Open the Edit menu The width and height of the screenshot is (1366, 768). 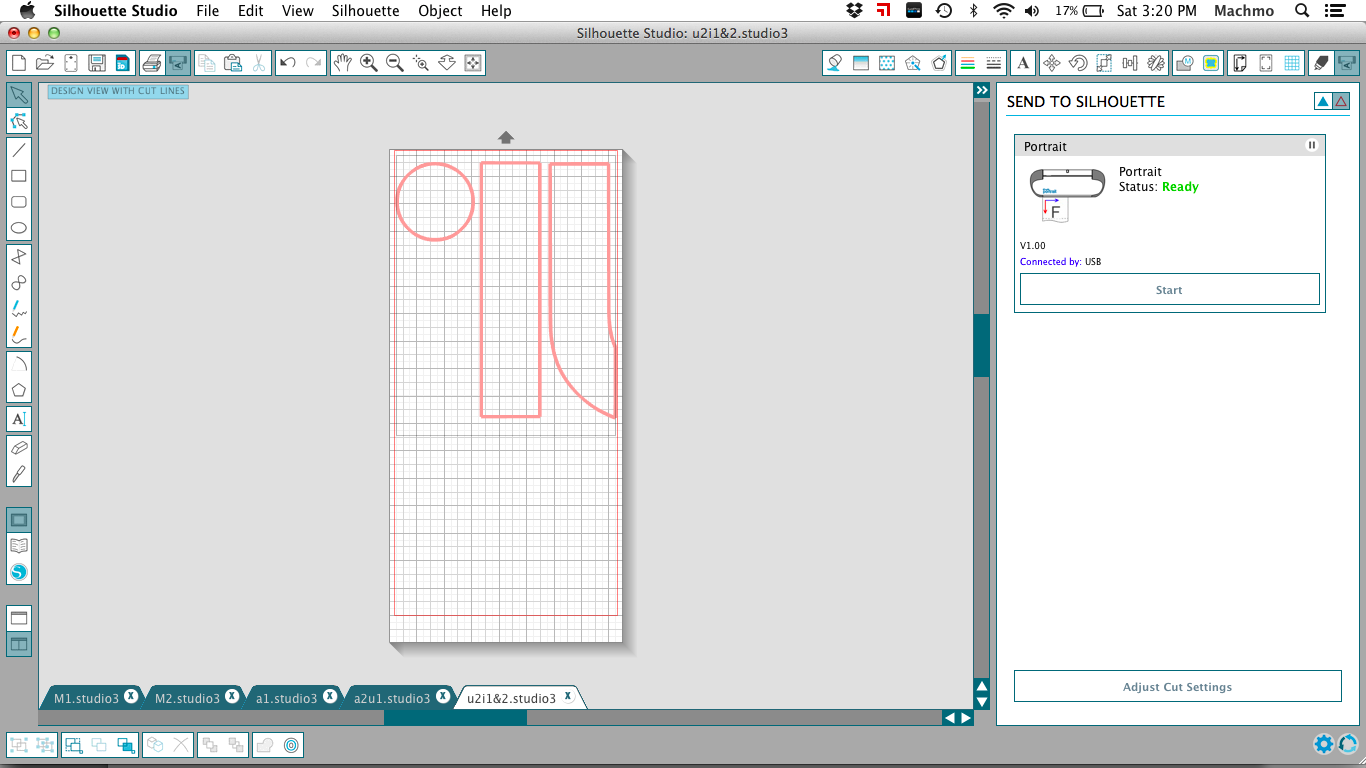tap(251, 11)
